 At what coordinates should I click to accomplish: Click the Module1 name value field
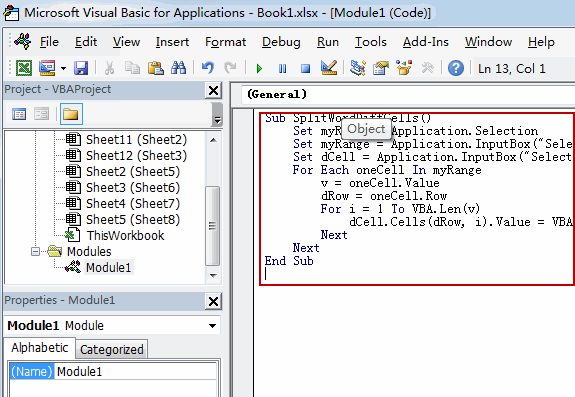pyautogui.click(x=136, y=372)
